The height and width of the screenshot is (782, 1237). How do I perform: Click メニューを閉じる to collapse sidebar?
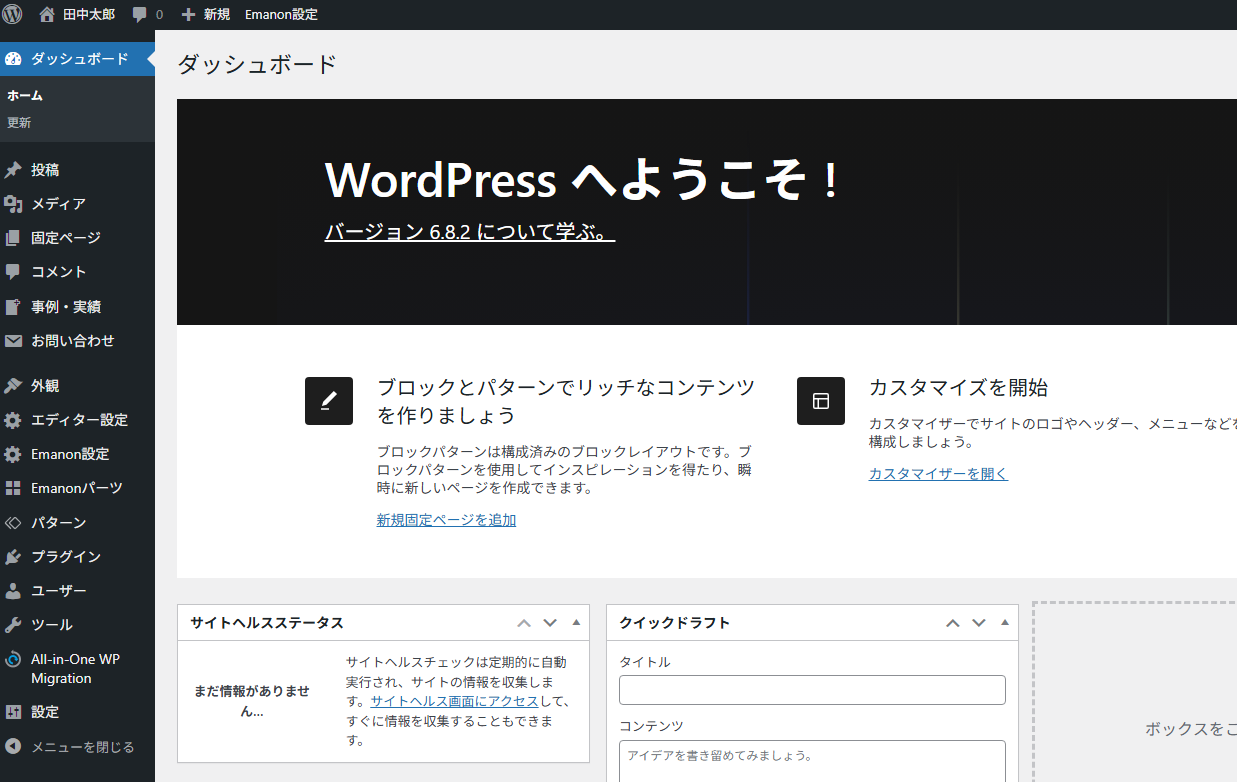[x=82, y=747]
